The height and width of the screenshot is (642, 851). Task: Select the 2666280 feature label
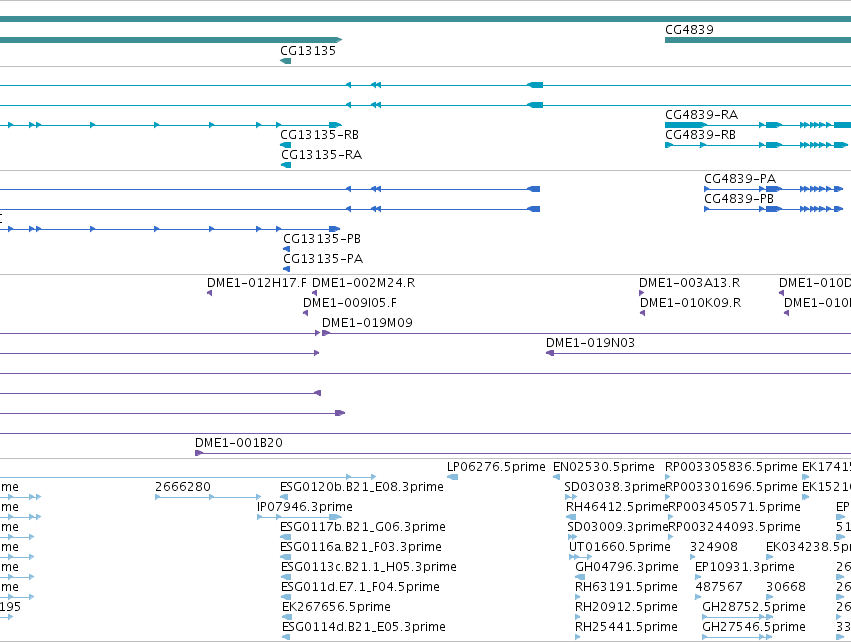182,487
